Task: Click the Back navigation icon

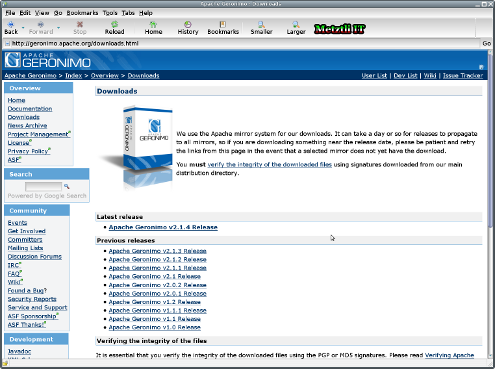Action: click(x=11, y=24)
